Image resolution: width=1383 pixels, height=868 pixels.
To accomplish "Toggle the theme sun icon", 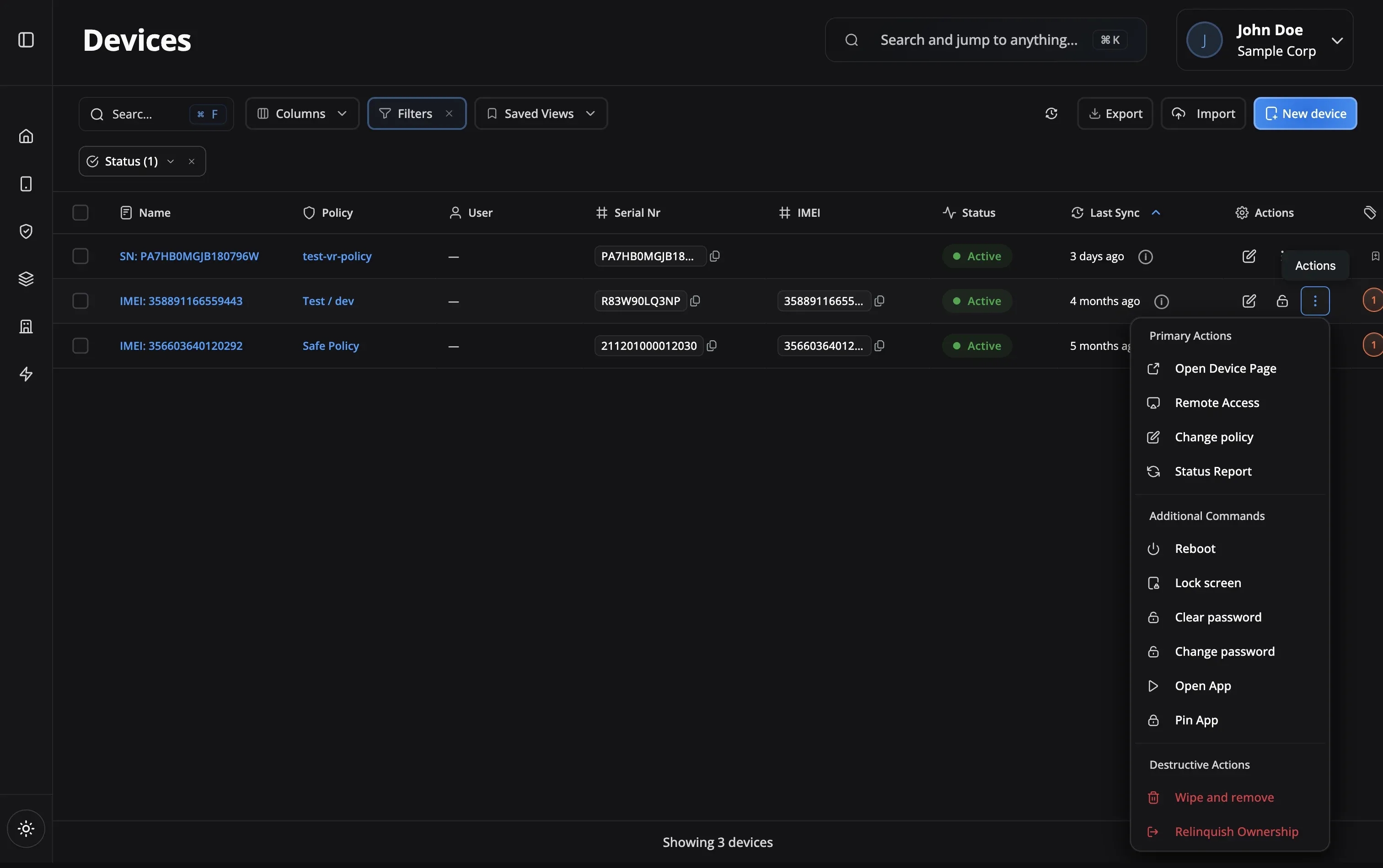I will (x=26, y=828).
